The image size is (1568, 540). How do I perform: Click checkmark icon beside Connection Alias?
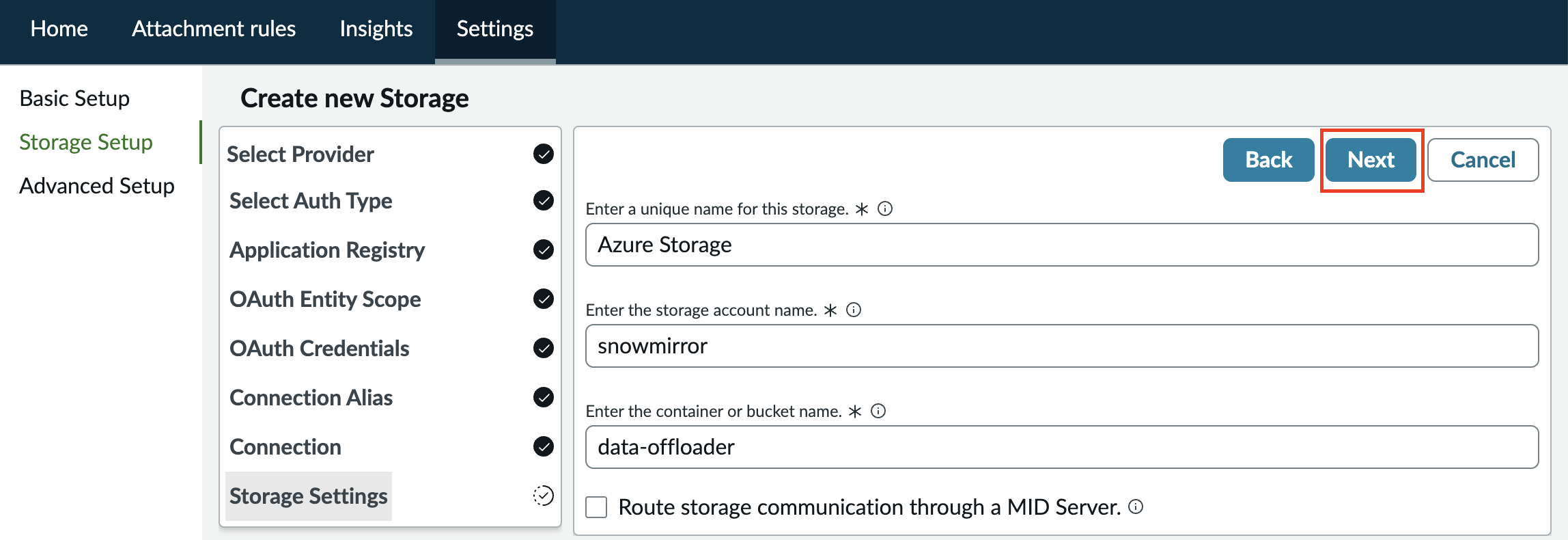(x=544, y=397)
